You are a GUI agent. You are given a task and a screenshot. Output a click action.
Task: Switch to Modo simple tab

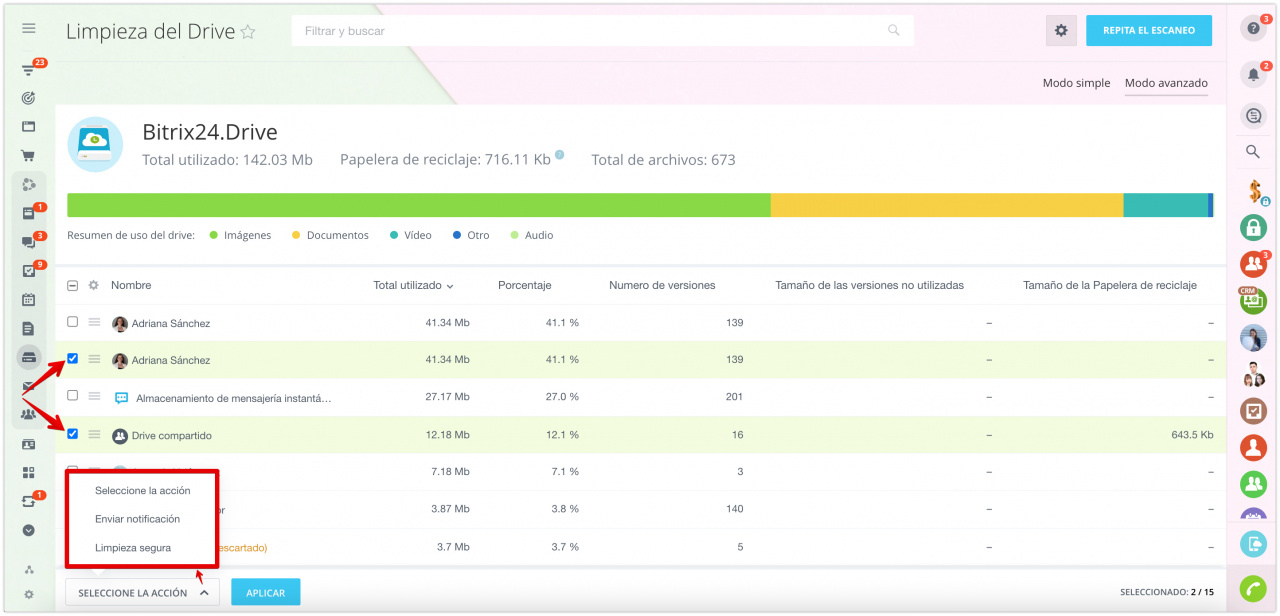pos(1076,83)
